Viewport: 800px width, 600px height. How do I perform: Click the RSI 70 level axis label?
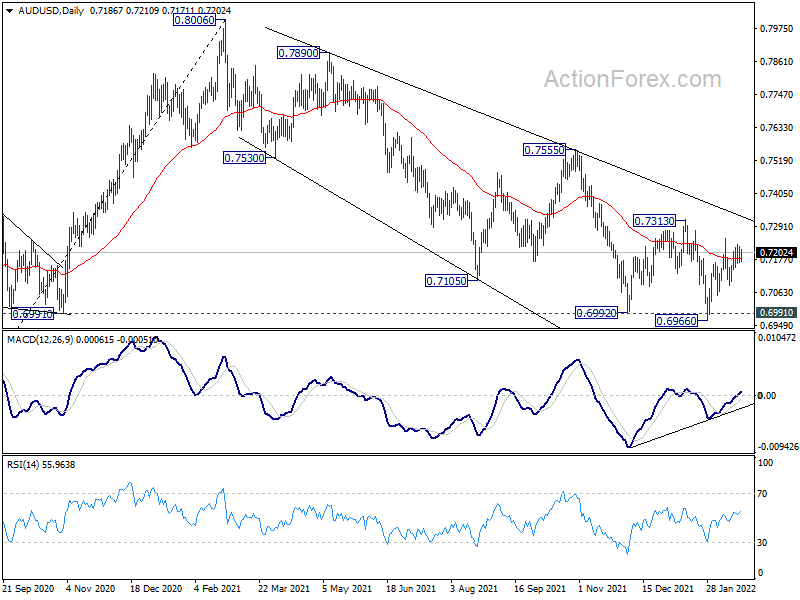762,494
